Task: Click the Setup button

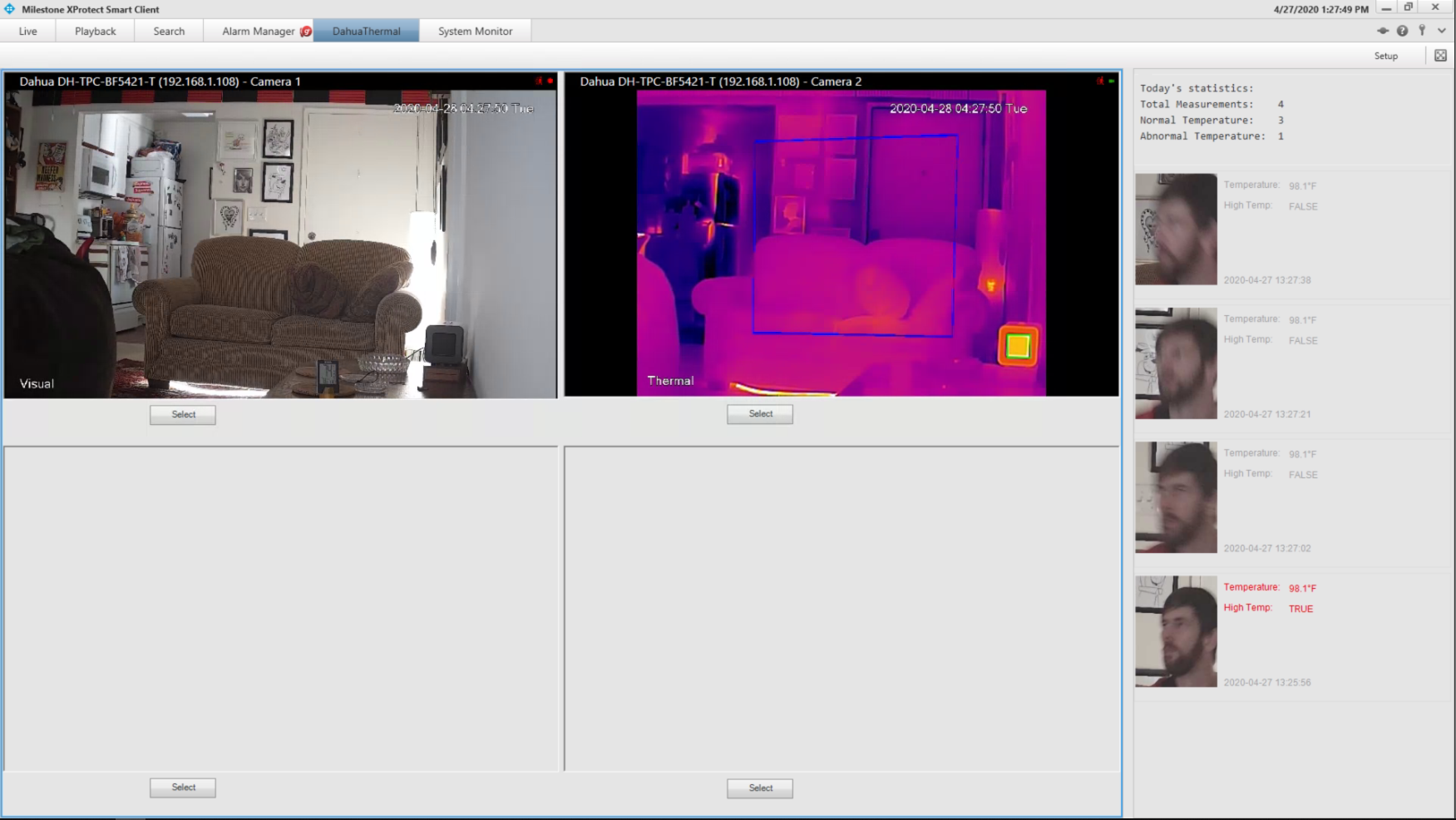Action: click(x=1386, y=56)
